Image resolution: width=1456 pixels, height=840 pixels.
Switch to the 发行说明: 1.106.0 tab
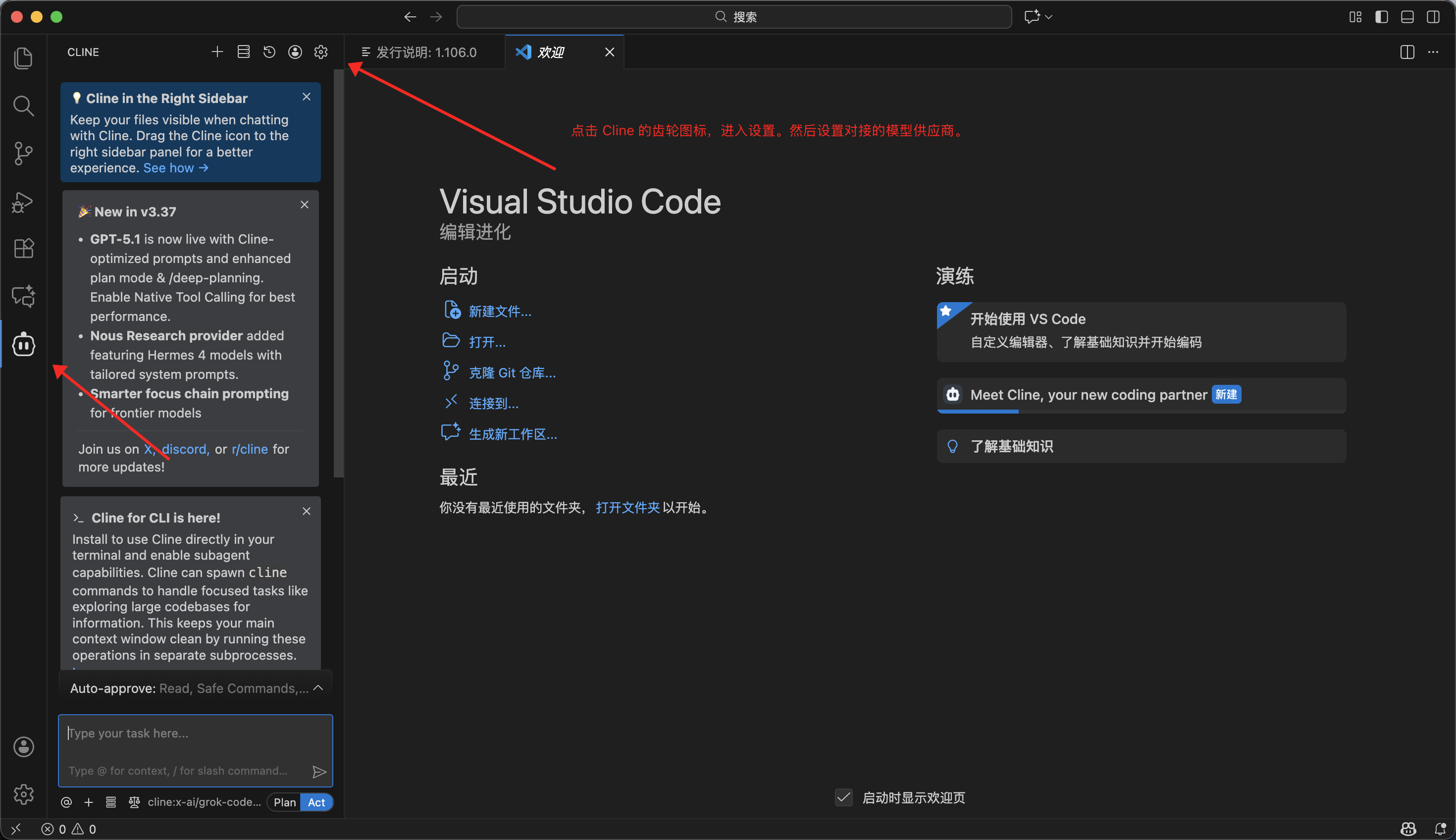426,52
